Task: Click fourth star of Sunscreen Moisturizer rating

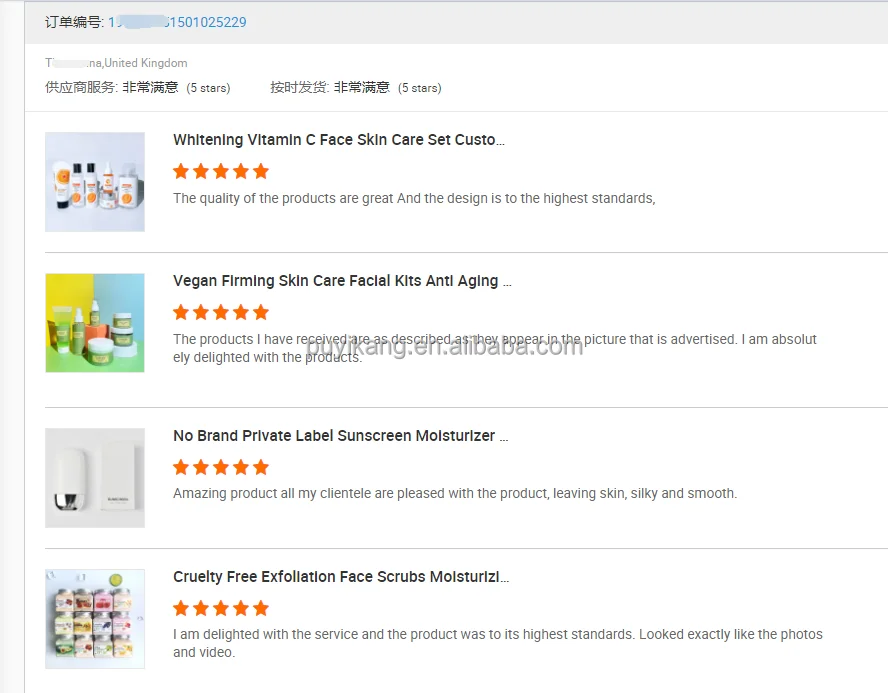Action: coord(241,467)
